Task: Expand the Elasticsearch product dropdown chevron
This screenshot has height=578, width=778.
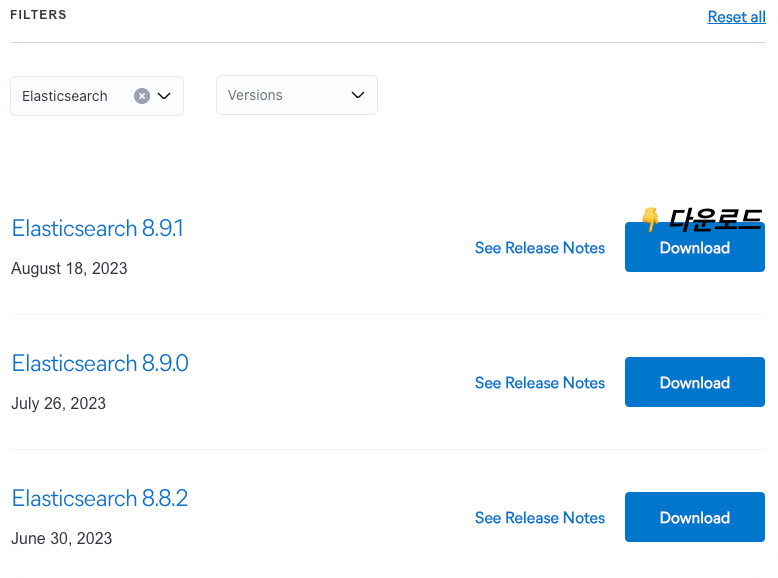Action: [164, 96]
